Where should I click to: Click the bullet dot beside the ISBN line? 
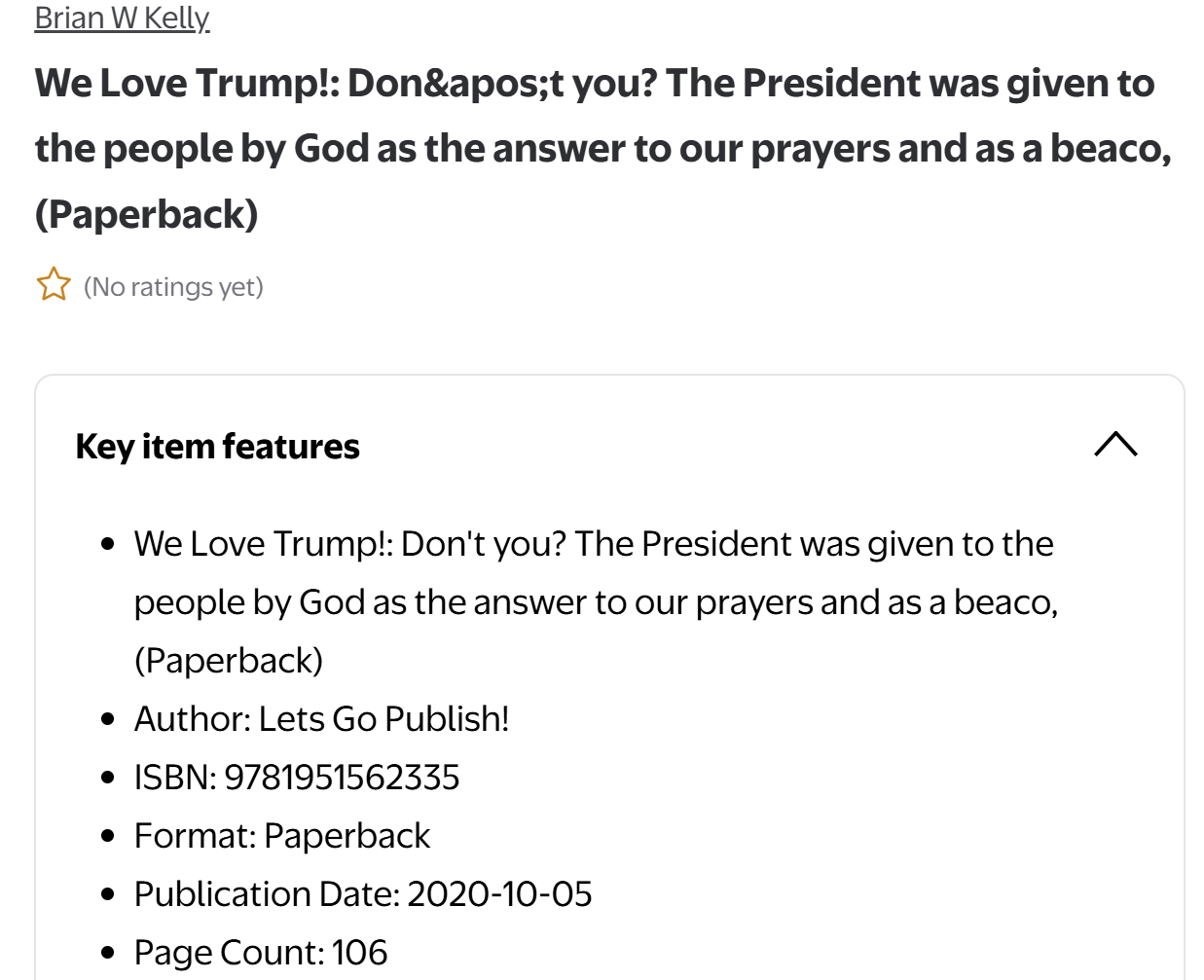click(108, 778)
